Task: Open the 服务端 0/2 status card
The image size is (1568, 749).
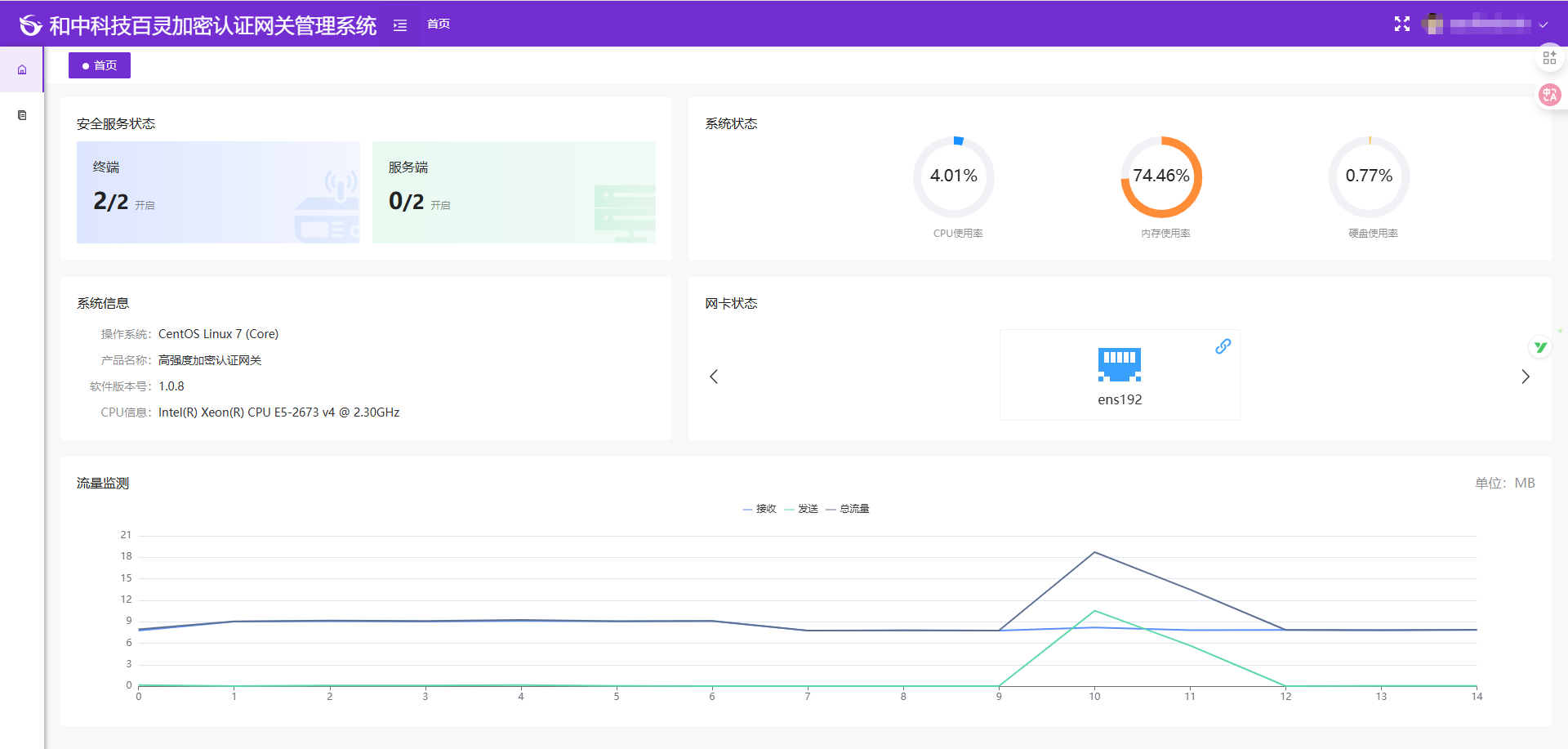Action: coord(514,192)
